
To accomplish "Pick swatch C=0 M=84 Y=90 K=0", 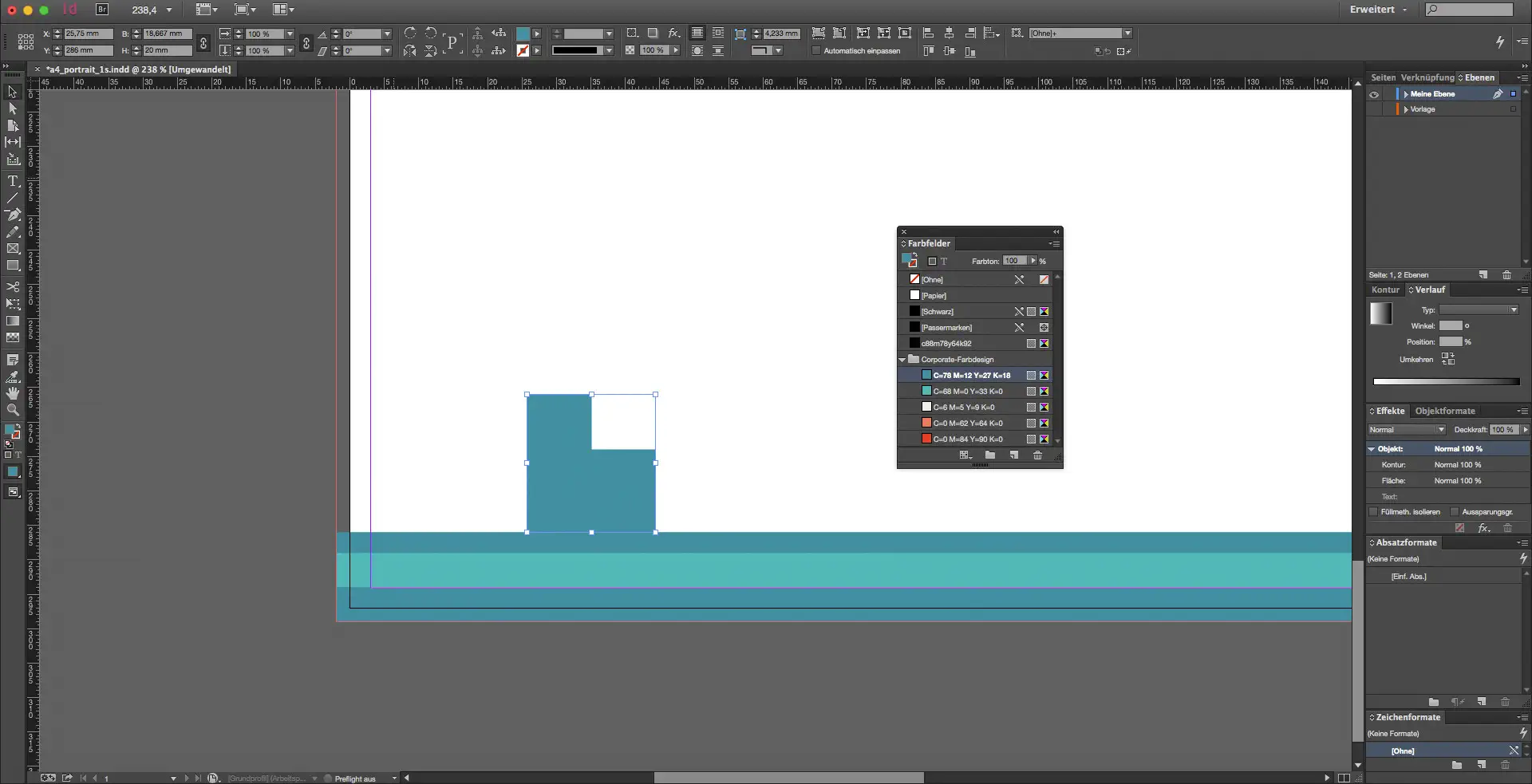I will (x=967, y=439).
